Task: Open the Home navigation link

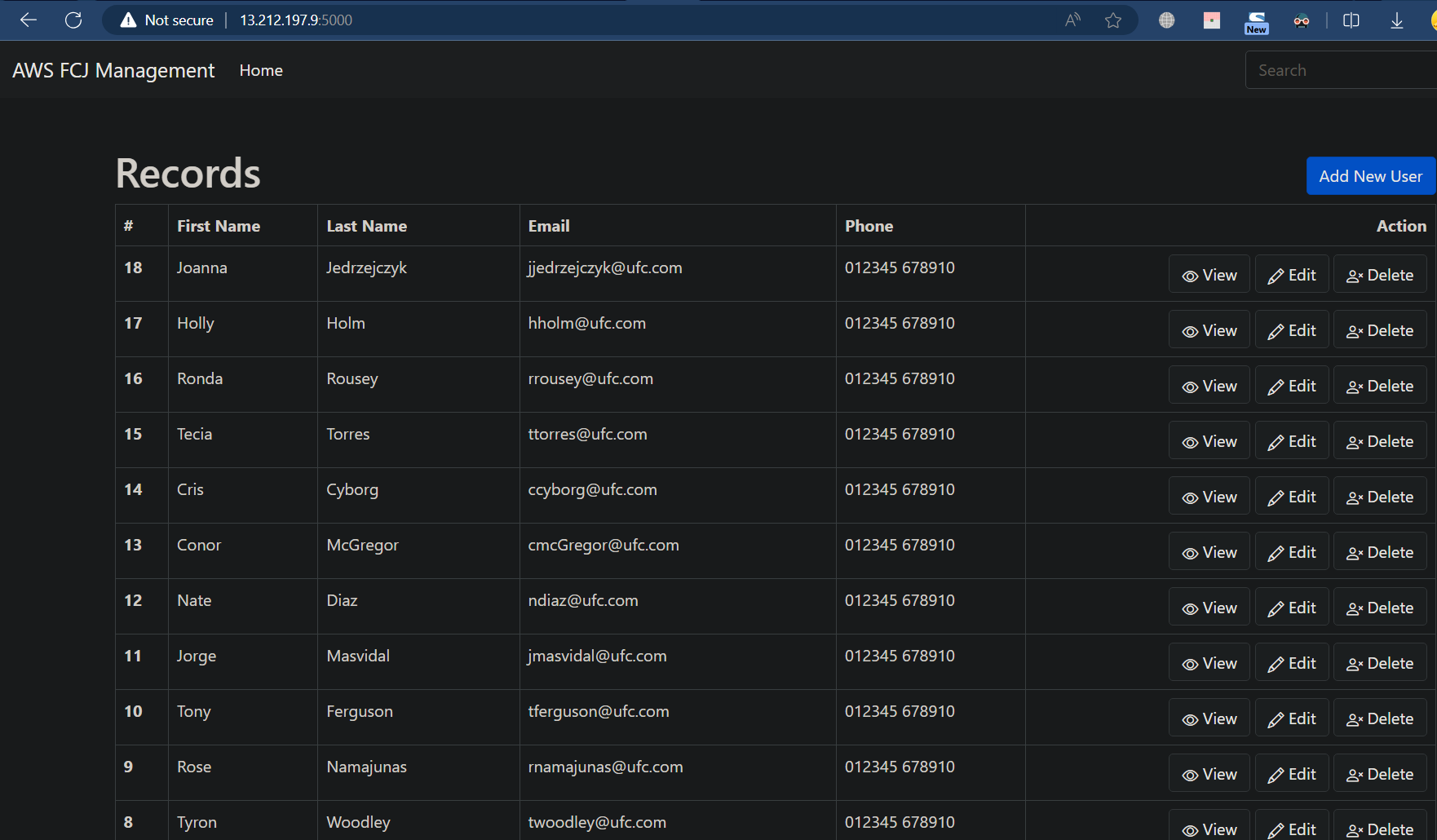Action: [261, 70]
